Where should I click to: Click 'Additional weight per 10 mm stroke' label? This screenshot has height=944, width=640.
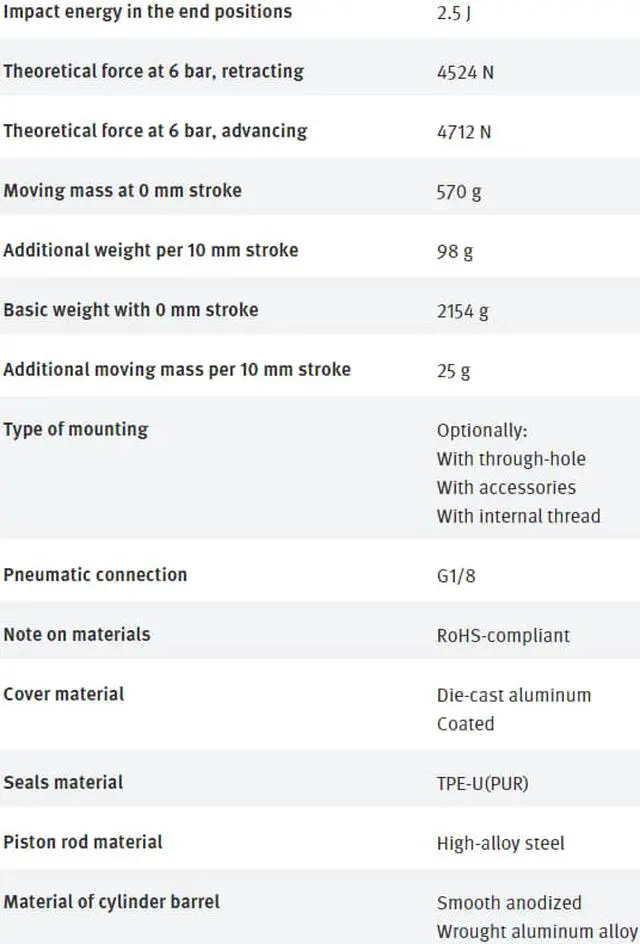tap(150, 250)
